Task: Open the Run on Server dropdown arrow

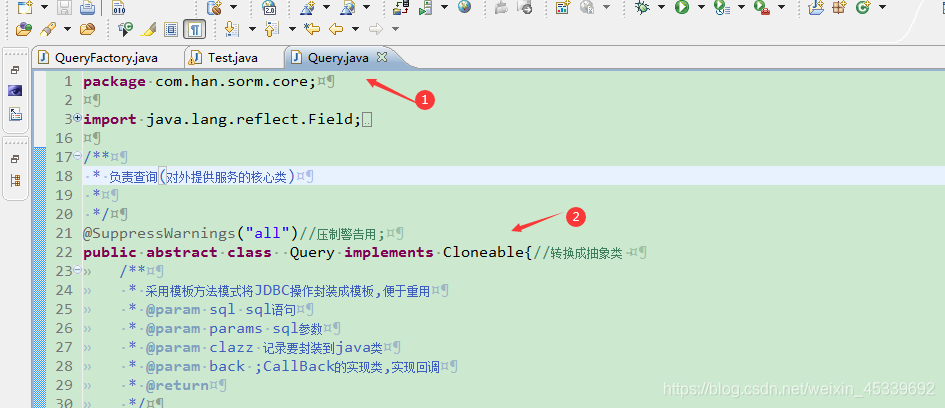Action: pyautogui.click(x=444, y=7)
